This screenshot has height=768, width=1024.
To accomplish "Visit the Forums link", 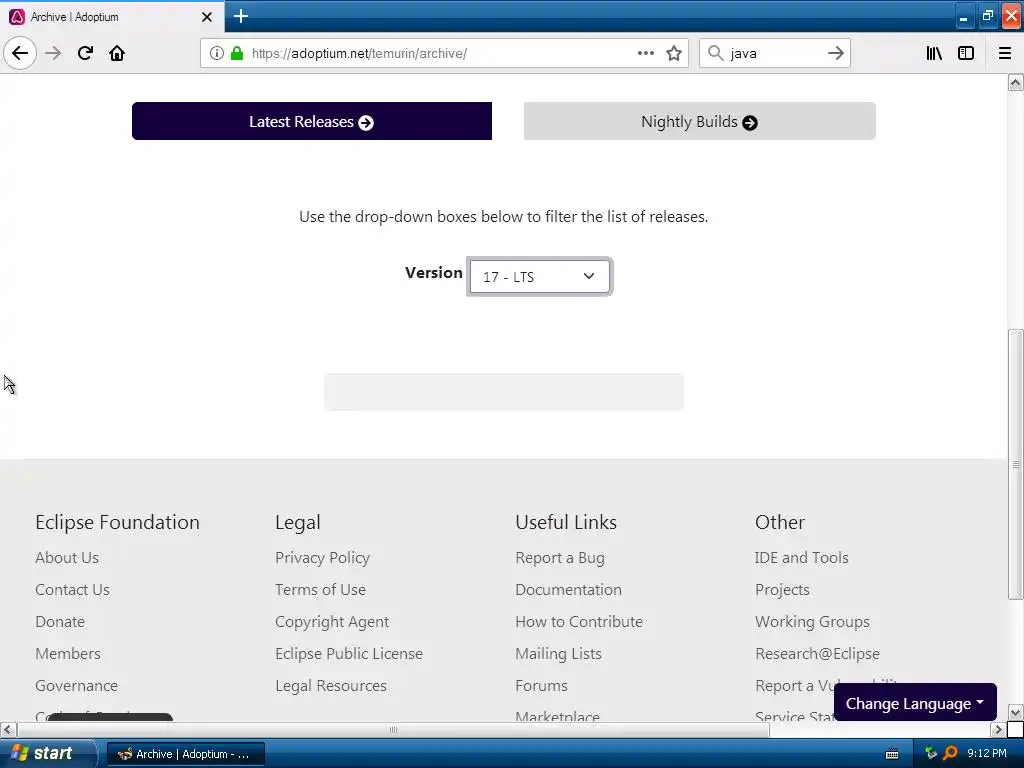I will (541, 686).
